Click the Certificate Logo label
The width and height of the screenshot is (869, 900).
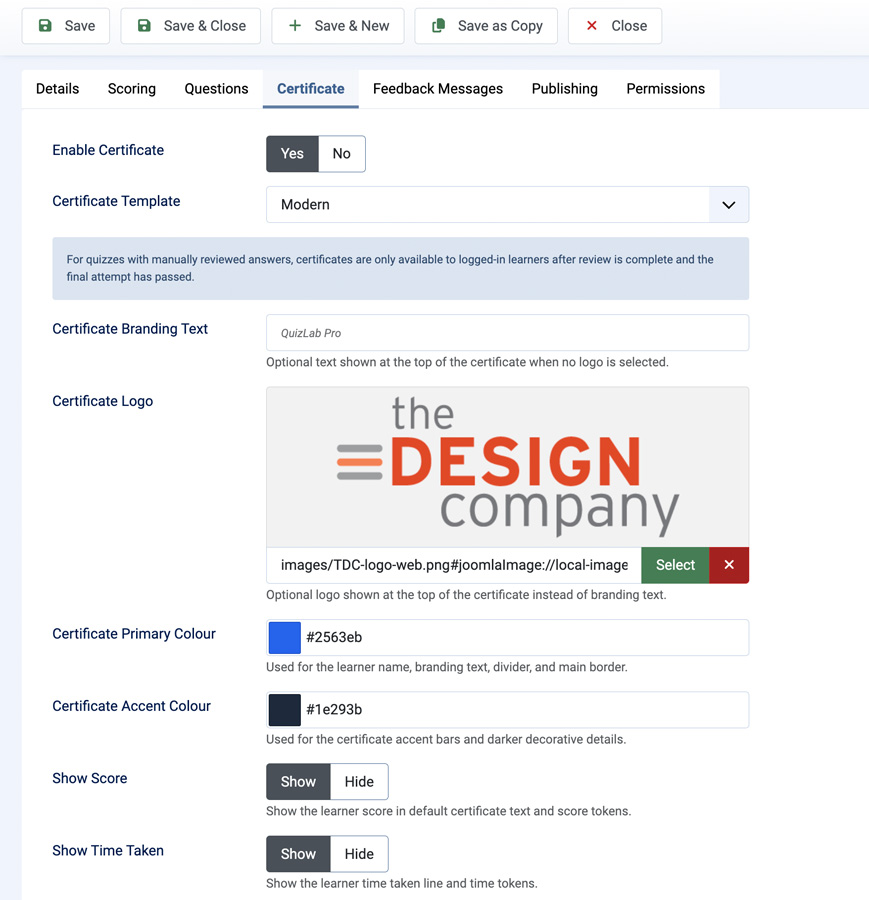point(103,401)
